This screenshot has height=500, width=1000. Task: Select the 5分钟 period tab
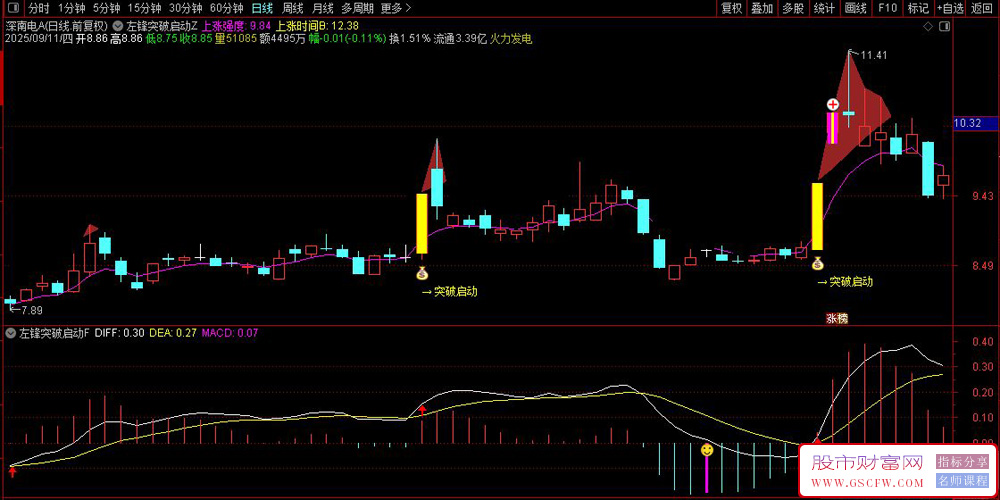tap(106, 8)
